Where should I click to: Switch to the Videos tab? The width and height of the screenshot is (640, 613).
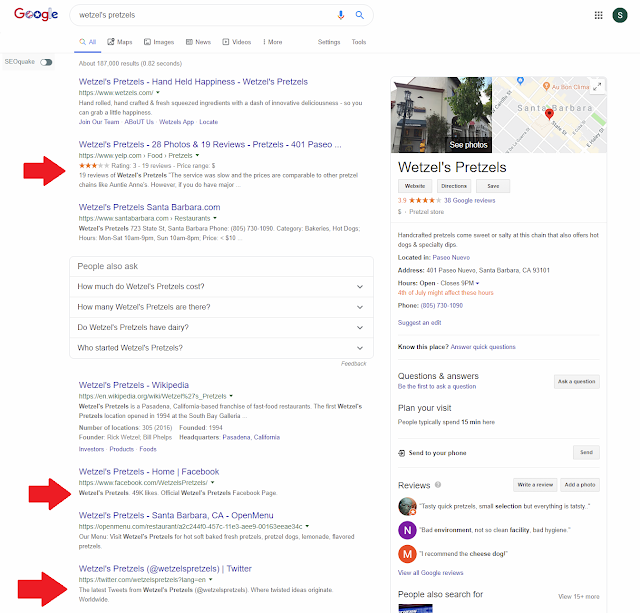coord(237,42)
